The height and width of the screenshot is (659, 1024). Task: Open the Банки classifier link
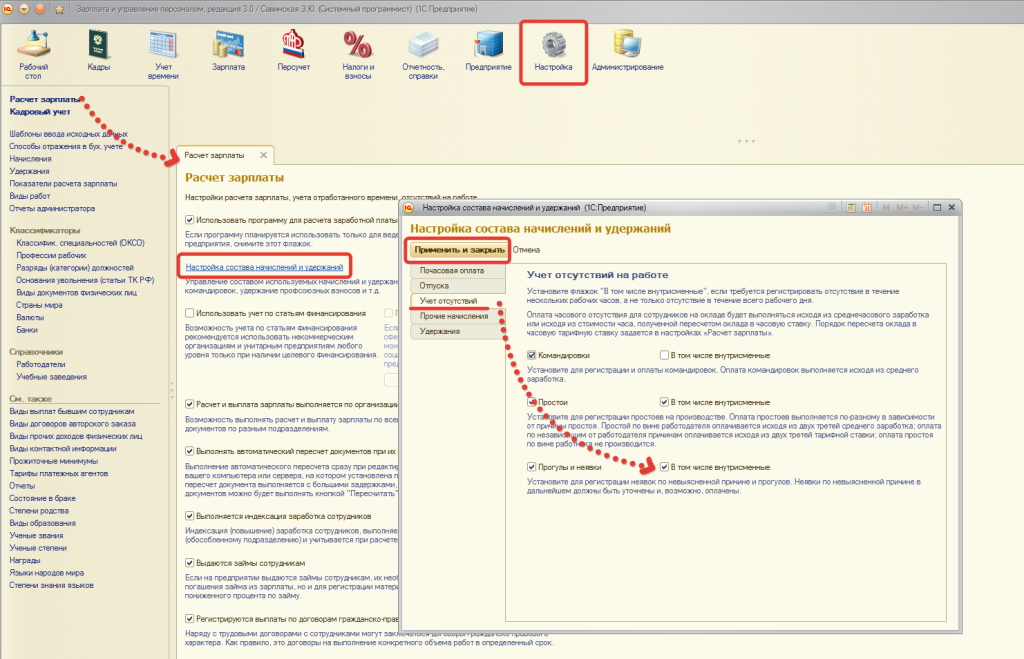27,330
